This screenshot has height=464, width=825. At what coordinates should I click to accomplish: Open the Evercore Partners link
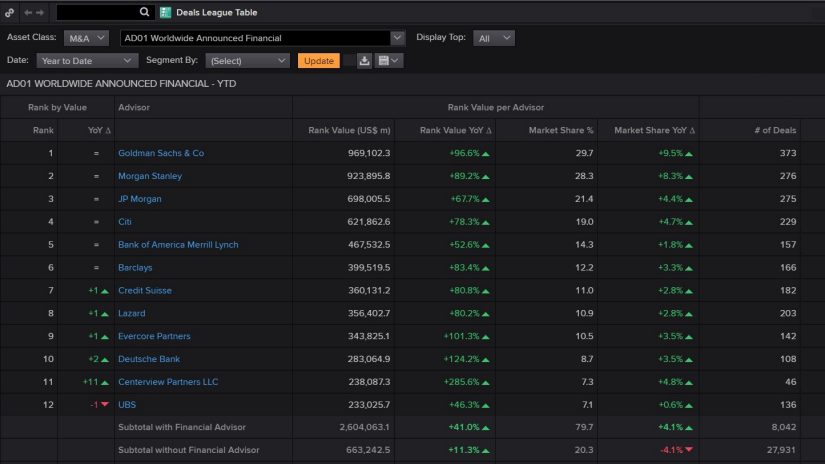tap(154, 336)
